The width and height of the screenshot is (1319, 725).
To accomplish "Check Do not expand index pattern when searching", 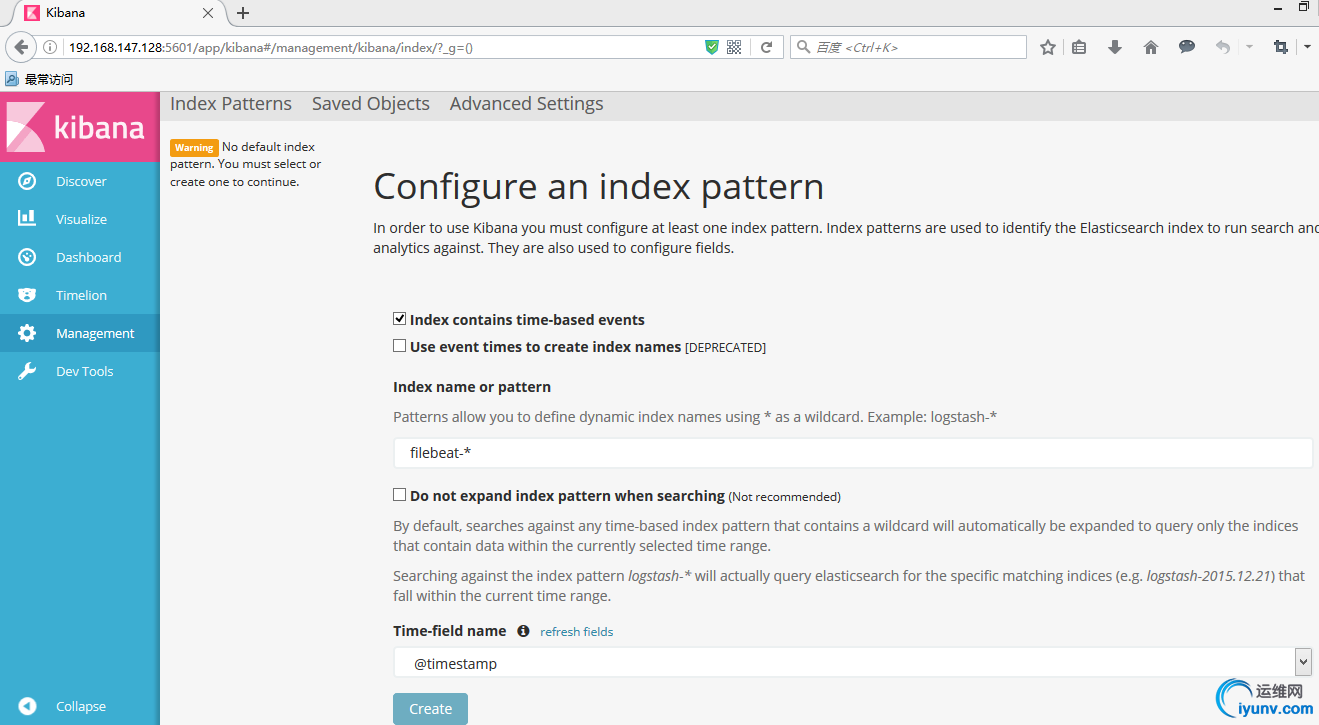I will (x=400, y=494).
